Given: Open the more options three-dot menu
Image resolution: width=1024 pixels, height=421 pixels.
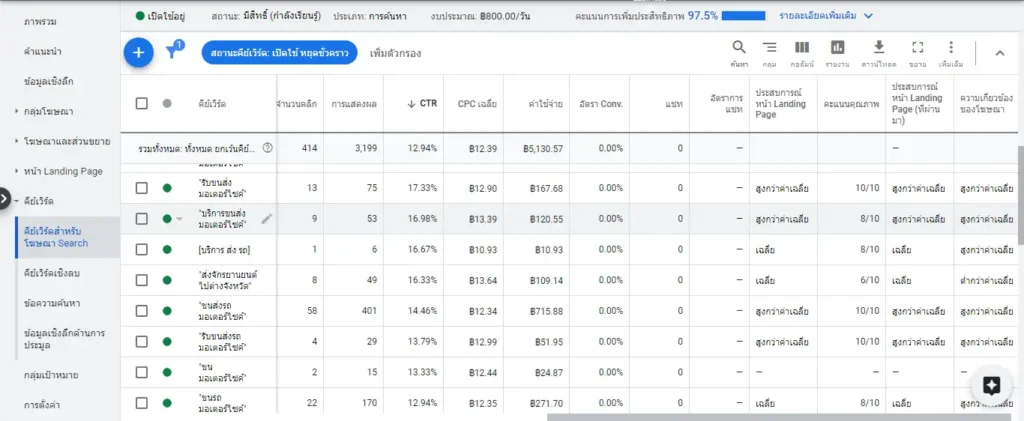Looking at the screenshot, I should pyautogui.click(x=951, y=48).
